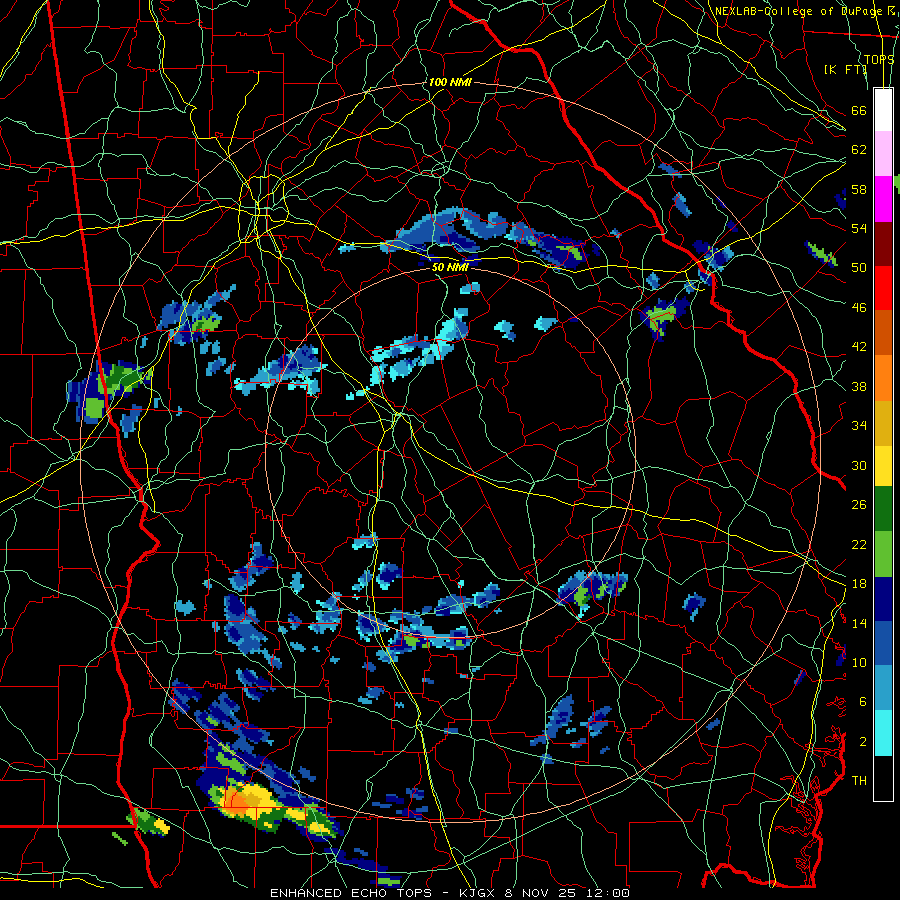900x900 pixels.
Task: Pick the cyan 2 kft legend swatch
Action: pyautogui.click(x=883, y=733)
